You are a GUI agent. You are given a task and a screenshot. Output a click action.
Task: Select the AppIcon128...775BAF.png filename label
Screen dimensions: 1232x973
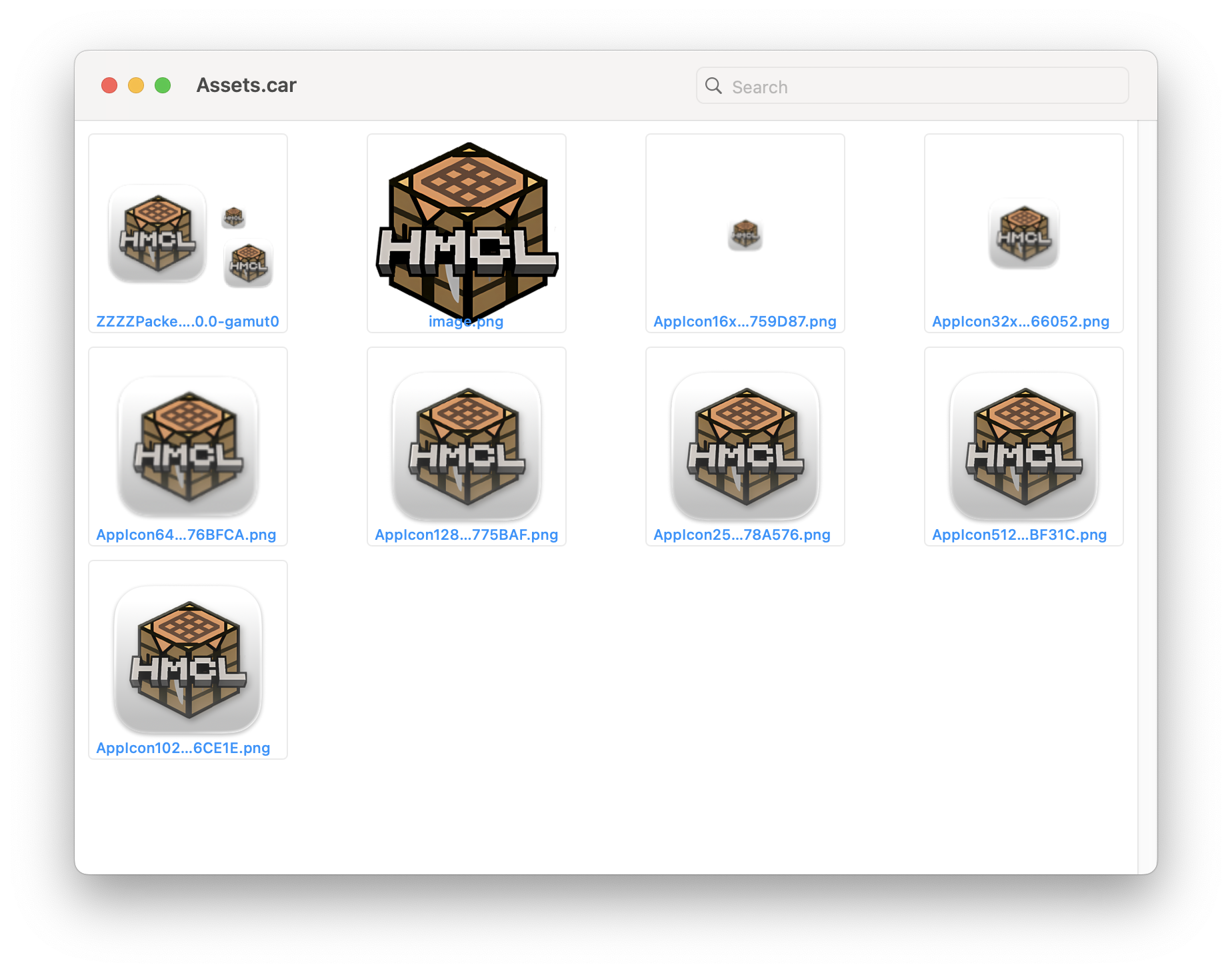point(466,534)
